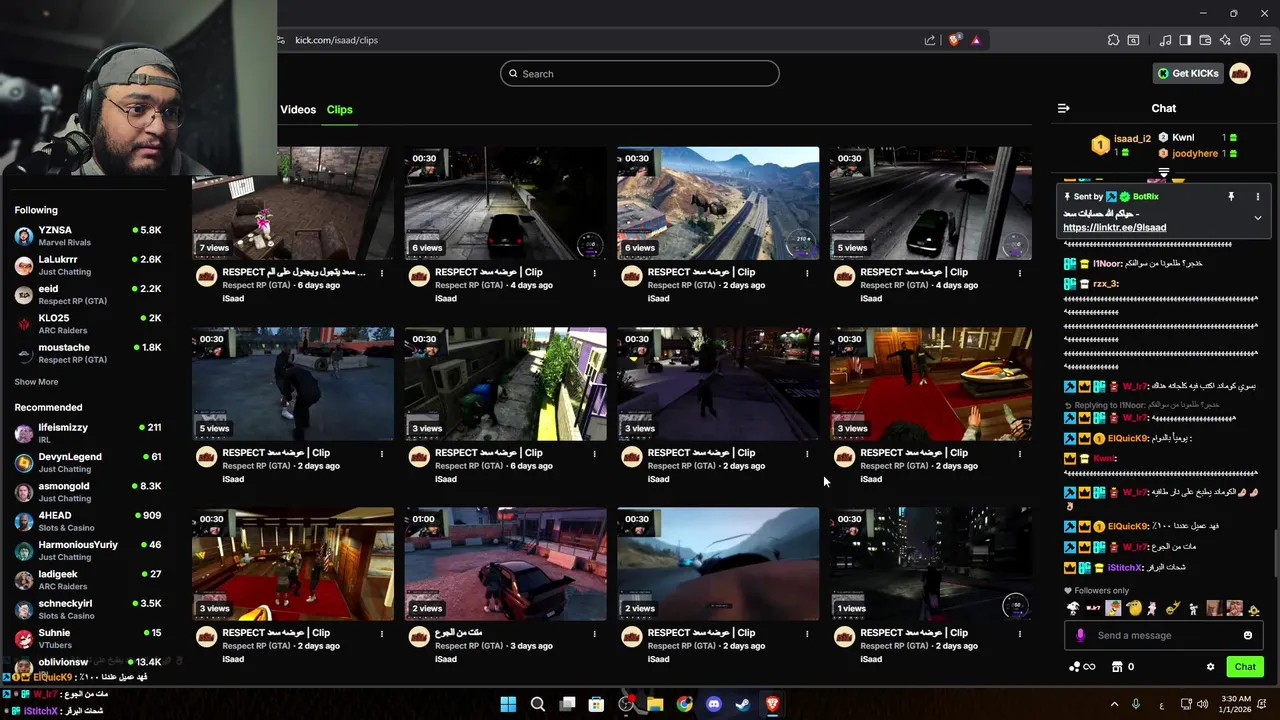This screenshot has width=1280, height=720.
Task: Click the browser address bar URL
Action: coord(336,40)
